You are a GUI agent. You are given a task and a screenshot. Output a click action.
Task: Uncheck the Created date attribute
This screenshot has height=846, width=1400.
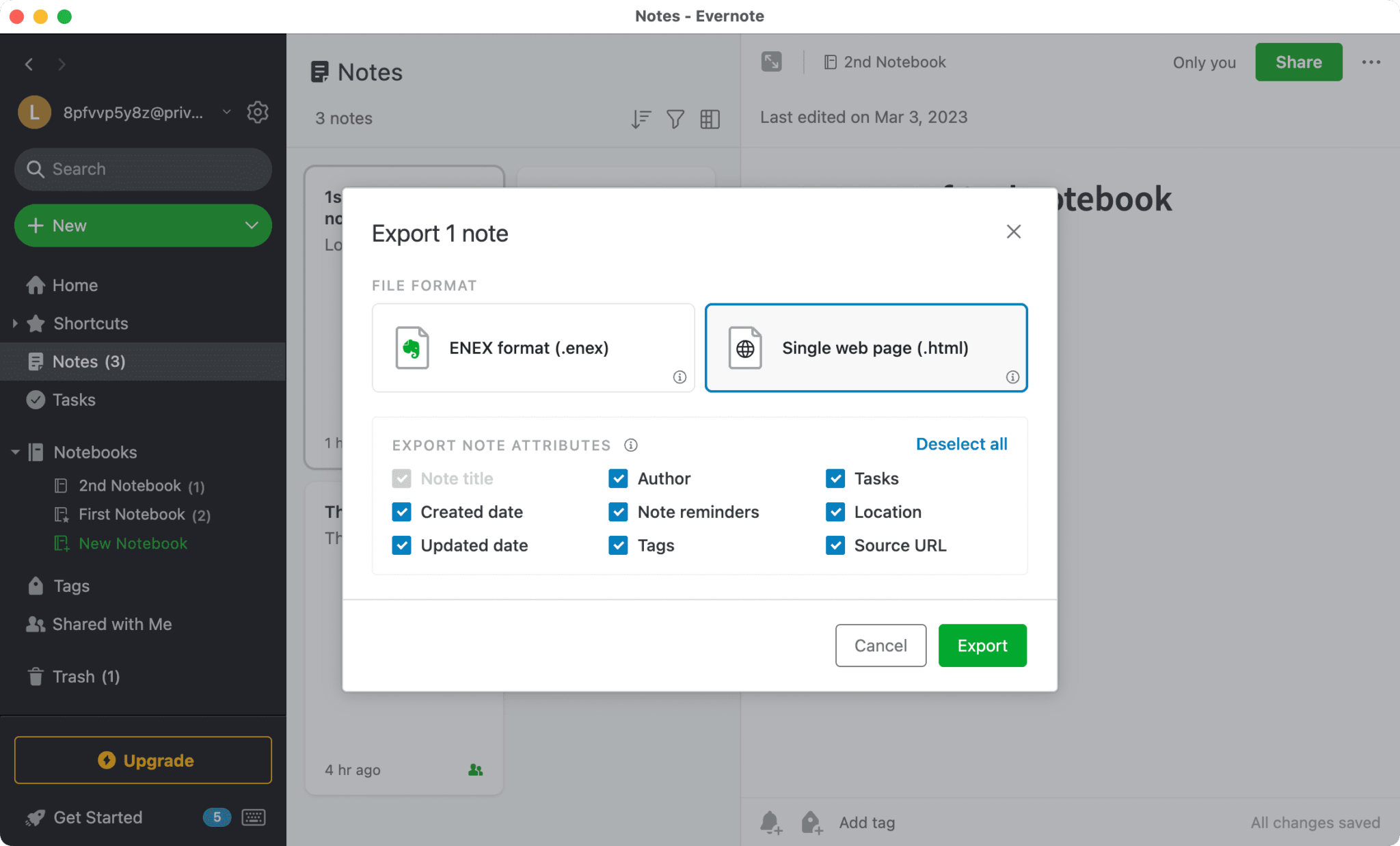point(401,512)
